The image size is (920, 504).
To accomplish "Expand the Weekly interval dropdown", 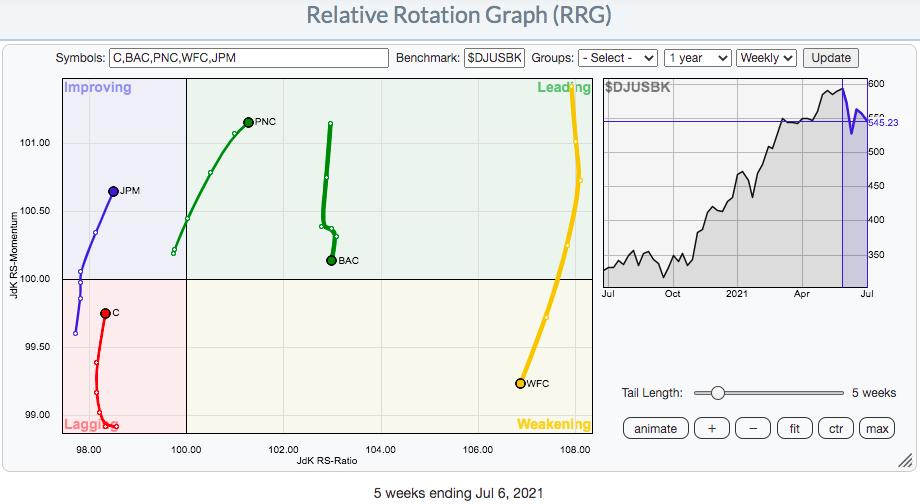I will coord(768,58).
